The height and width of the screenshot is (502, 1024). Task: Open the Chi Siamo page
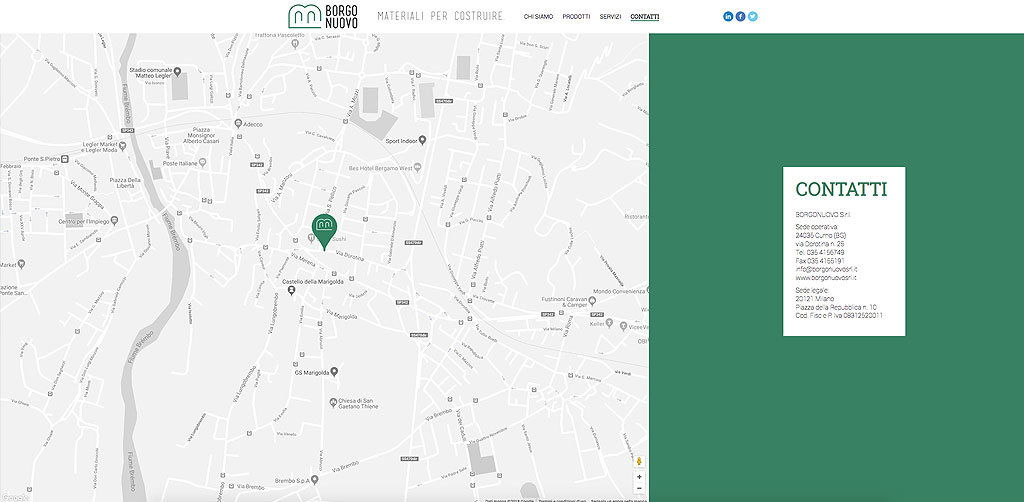(x=538, y=17)
